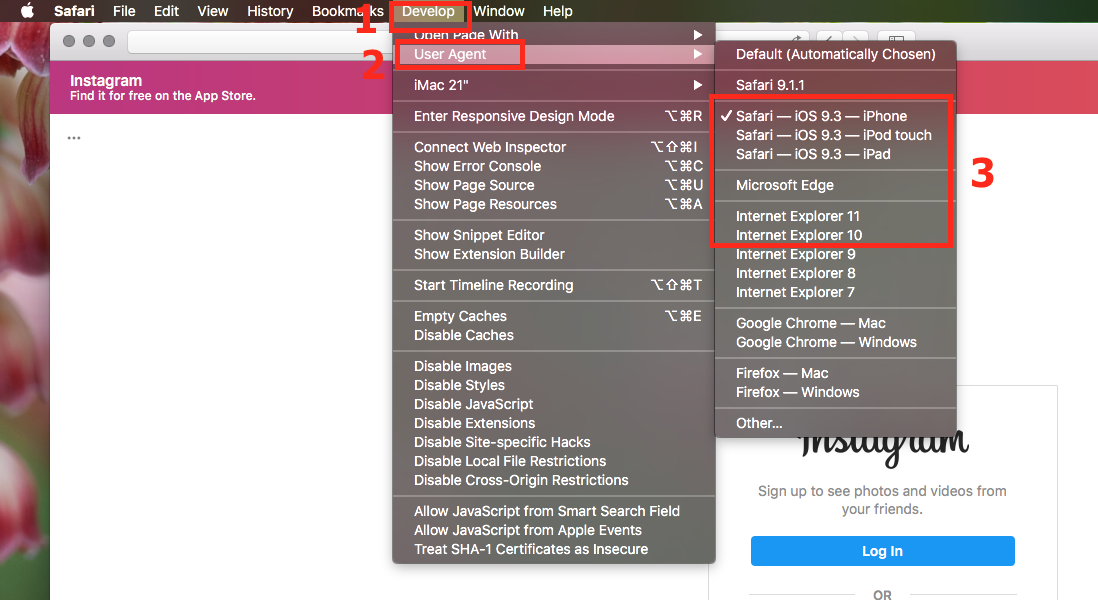Screen dimensions: 1098x600
Task: Select Internet Explorer 10 user agent
Action: 835,235
